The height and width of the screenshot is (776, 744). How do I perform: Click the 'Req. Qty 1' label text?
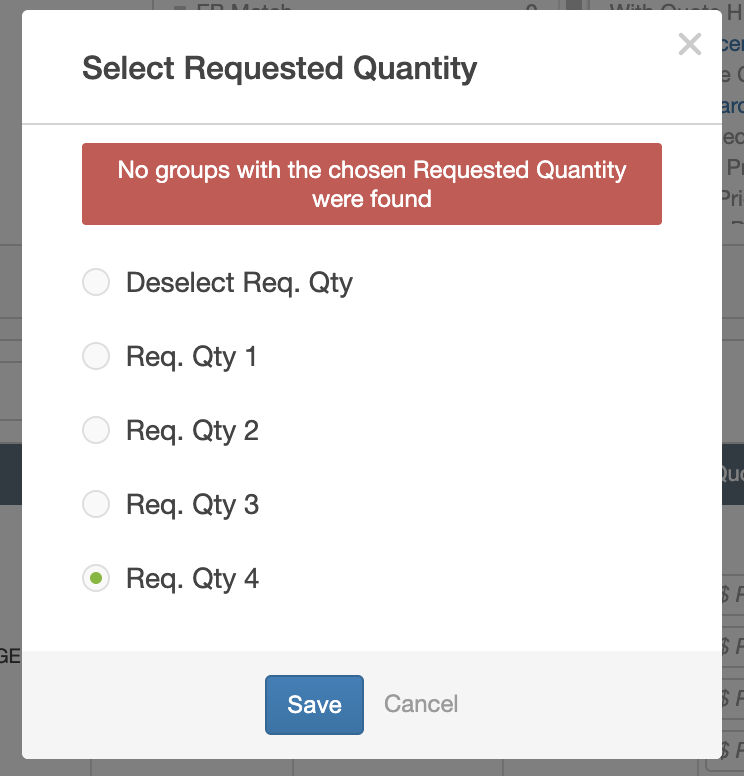[191, 357]
